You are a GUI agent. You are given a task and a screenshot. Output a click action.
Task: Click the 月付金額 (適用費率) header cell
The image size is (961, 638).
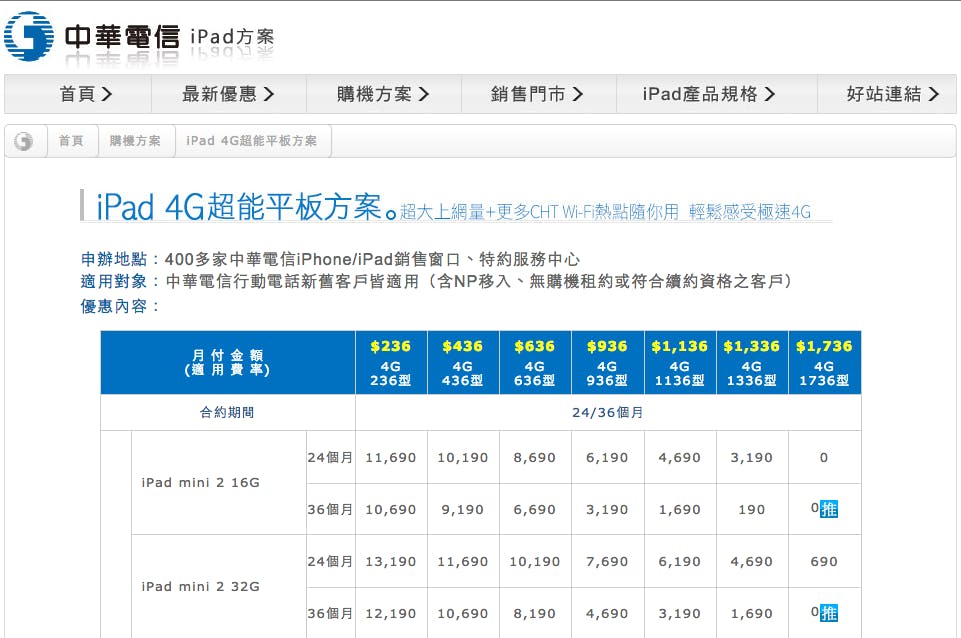228,362
